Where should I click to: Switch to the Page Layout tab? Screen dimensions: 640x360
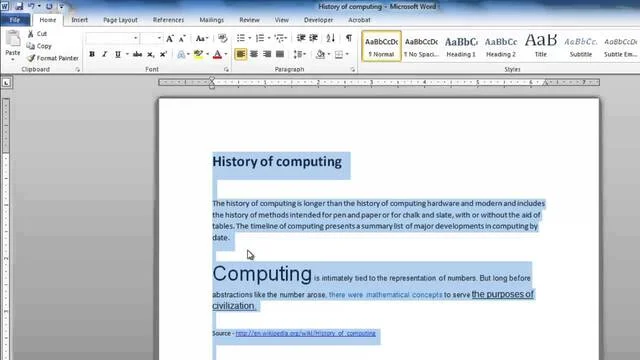tap(120, 20)
